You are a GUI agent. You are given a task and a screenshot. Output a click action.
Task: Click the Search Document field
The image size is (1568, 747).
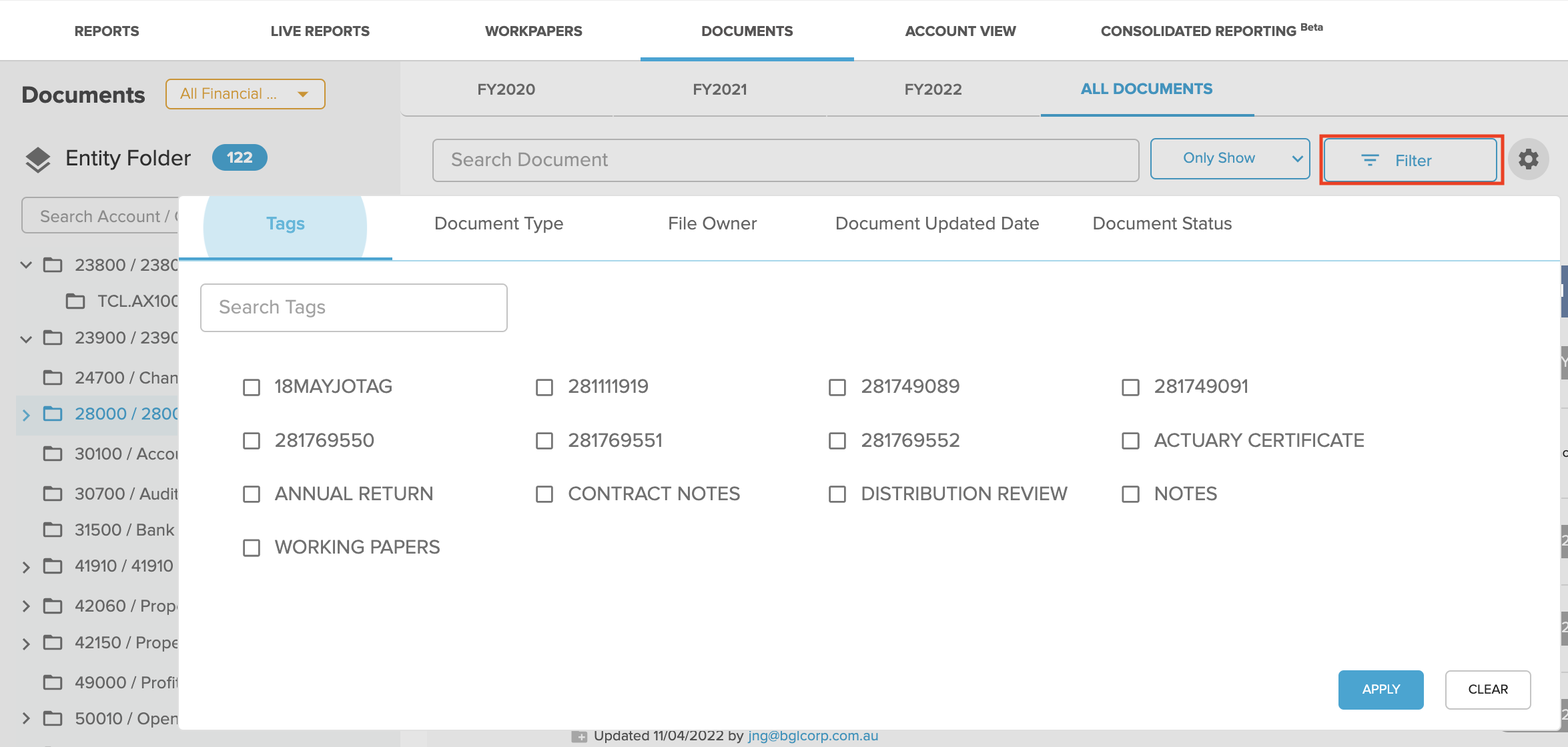point(785,160)
